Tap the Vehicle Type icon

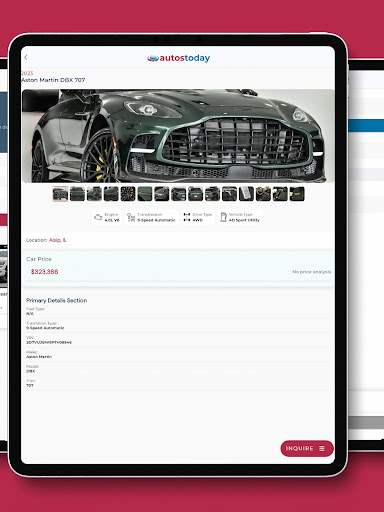click(x=223, y=217)
